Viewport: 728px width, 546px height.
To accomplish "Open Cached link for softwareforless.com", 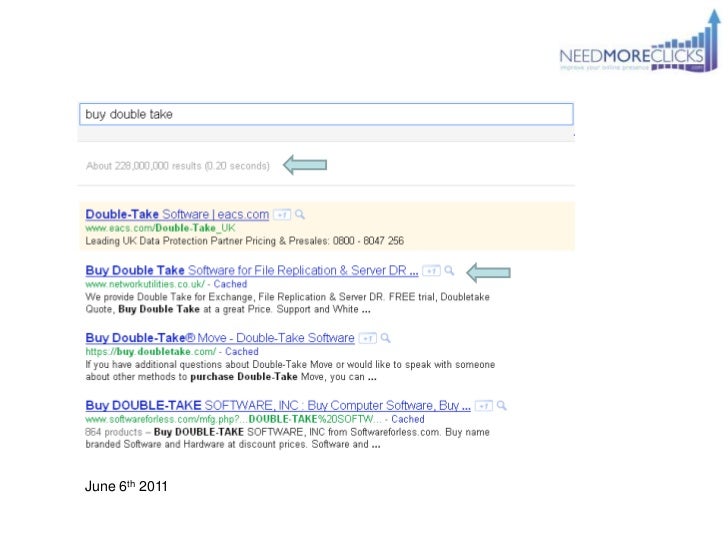I will pos(408,419).
